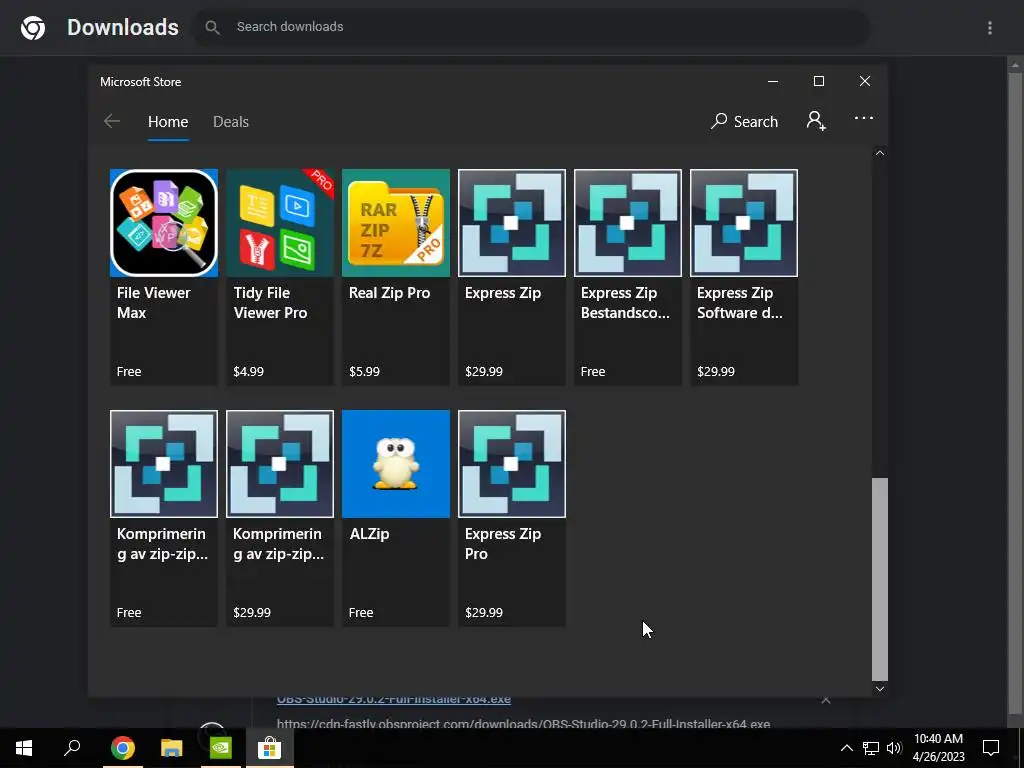The width and height of the screenshot is (1024, 768).
Task: Click the Search downloads field
Action: tap(532, 27)
